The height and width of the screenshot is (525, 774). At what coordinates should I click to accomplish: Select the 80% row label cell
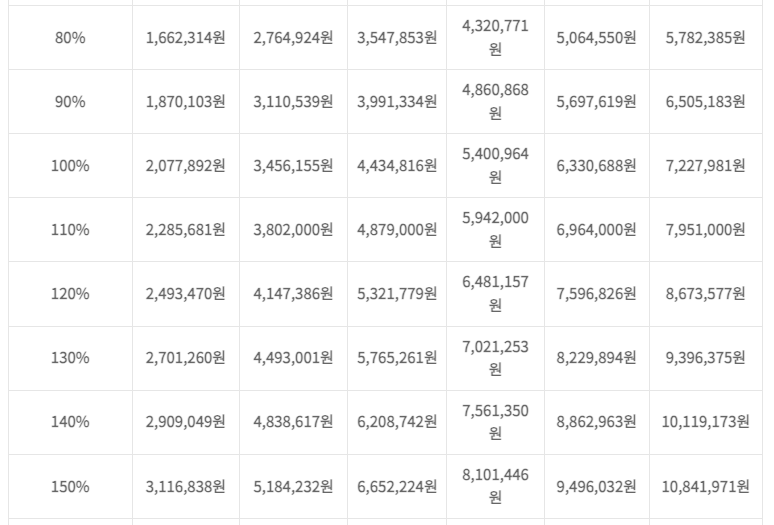[x=70, y=38]
